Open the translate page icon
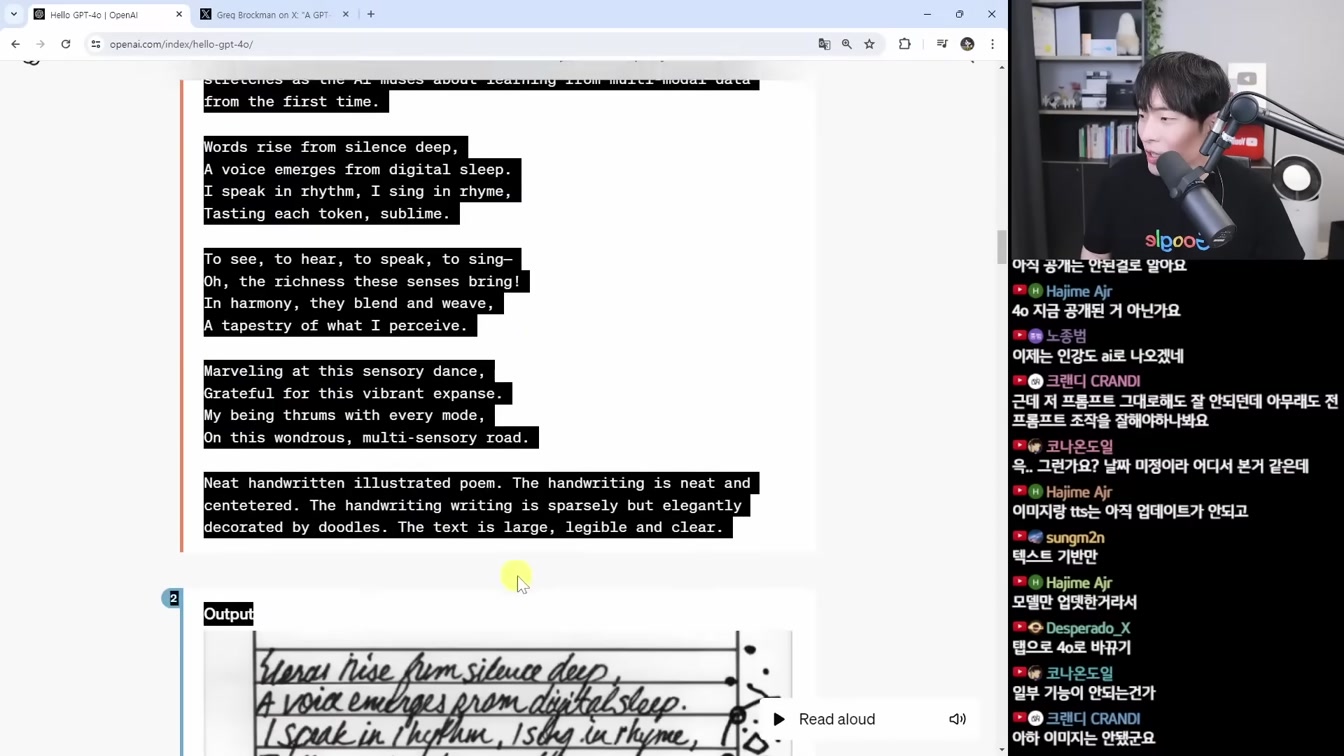The image size is (1344, 756). click(824, 44)
